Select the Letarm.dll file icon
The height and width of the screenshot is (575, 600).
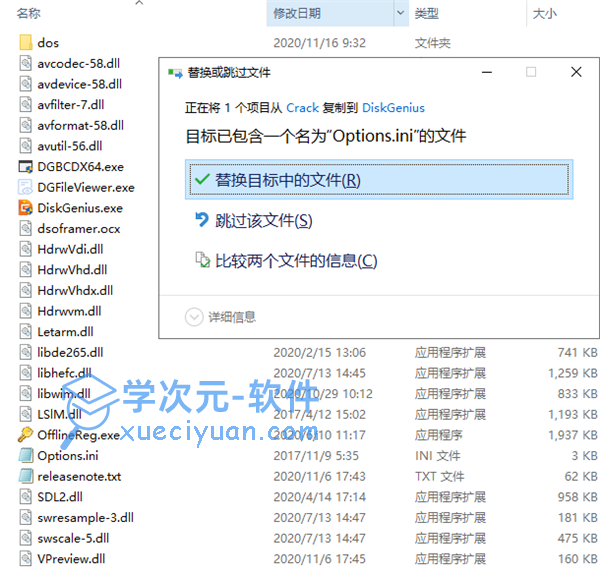pyautogui.click(x=26, y=332)
